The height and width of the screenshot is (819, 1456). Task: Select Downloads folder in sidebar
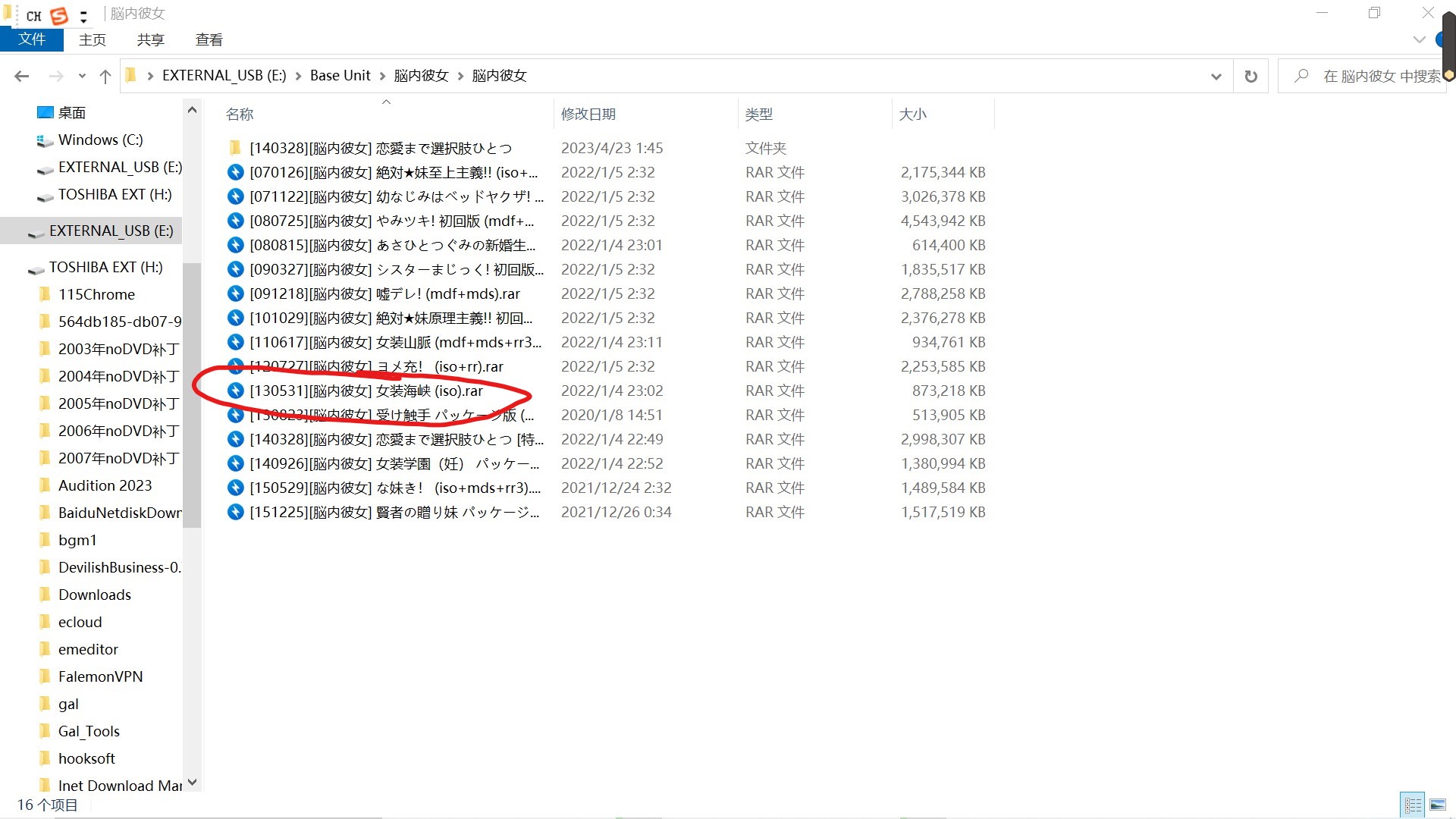pos(94,595)
